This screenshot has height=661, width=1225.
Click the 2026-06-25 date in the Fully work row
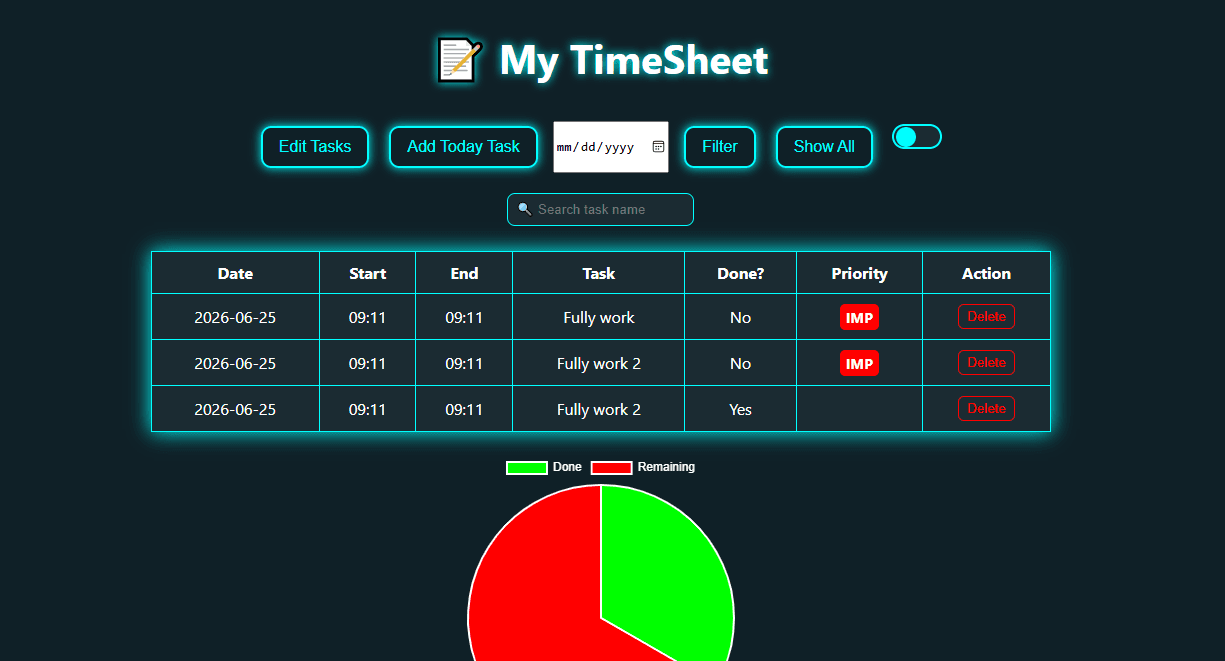235,317
